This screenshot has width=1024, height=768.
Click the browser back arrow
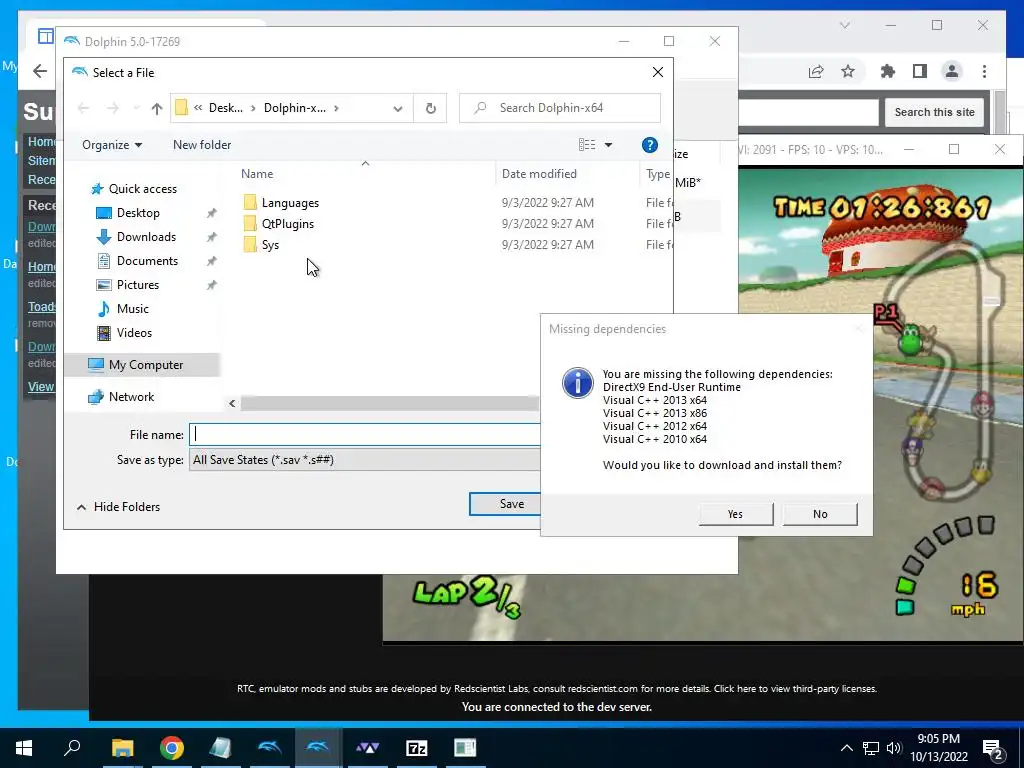point(40,71)
